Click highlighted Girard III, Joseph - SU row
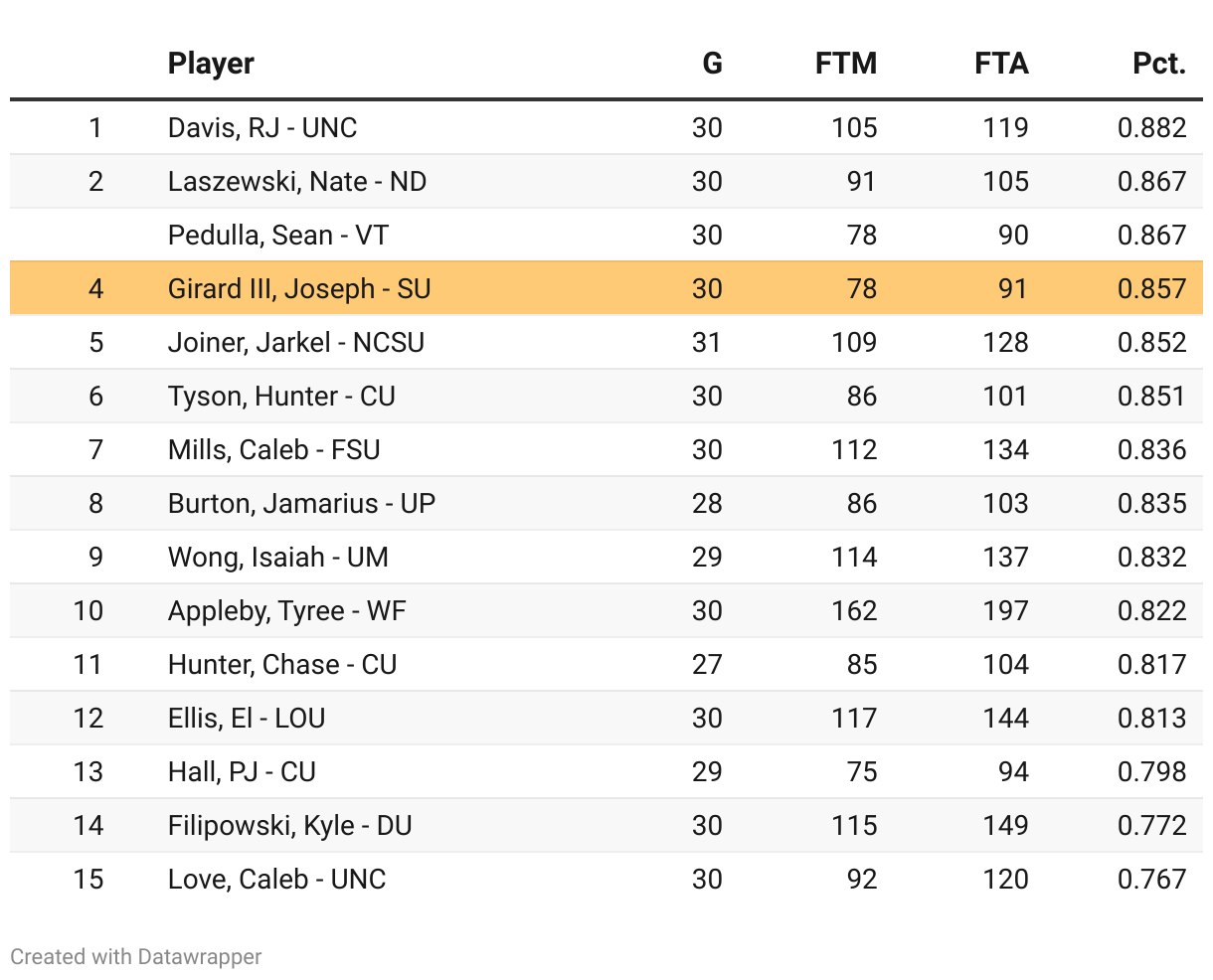 pos(299,289)
